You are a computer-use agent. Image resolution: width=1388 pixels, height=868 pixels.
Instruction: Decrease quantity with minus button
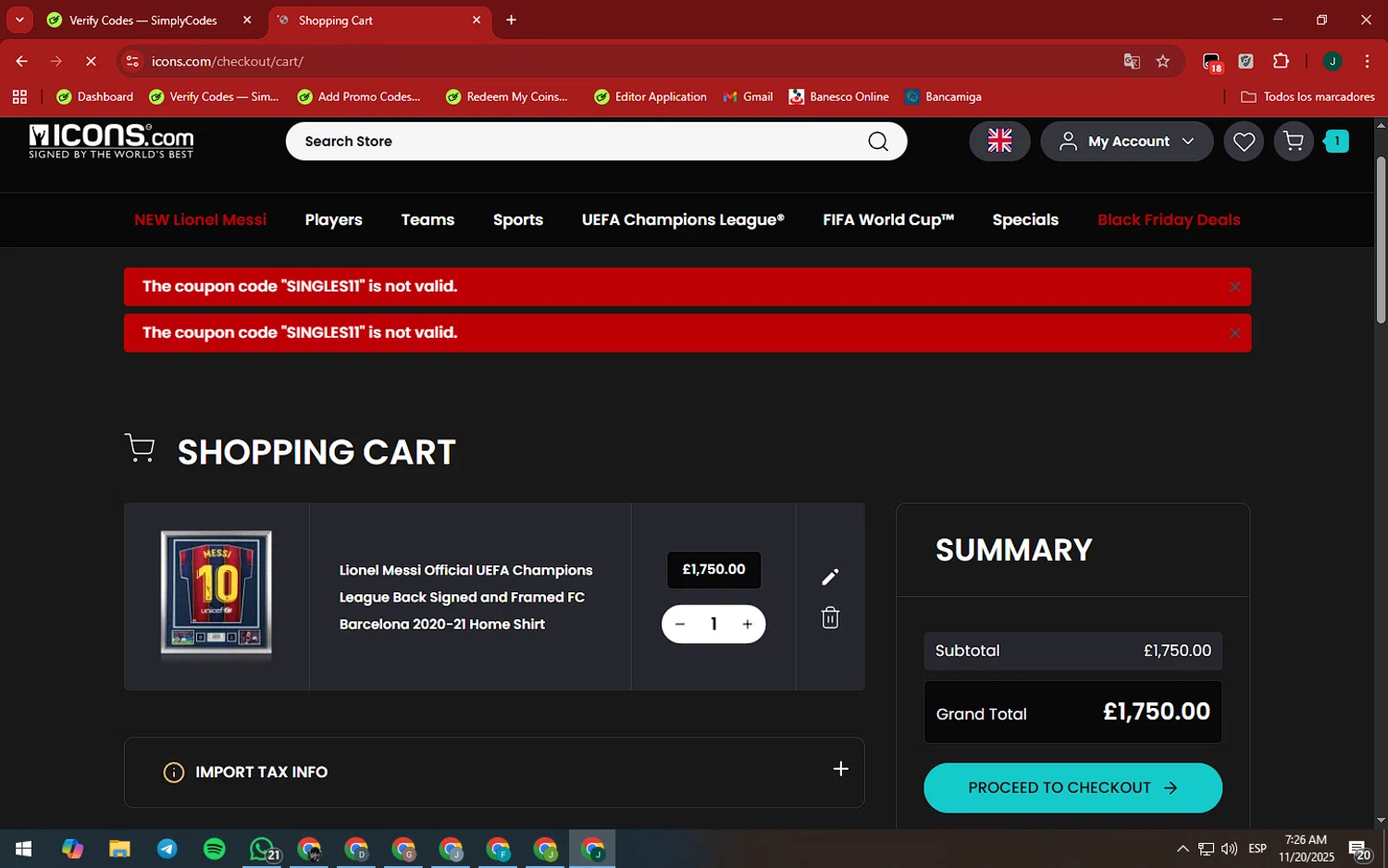pyautogui.click(x=680, y=625)
